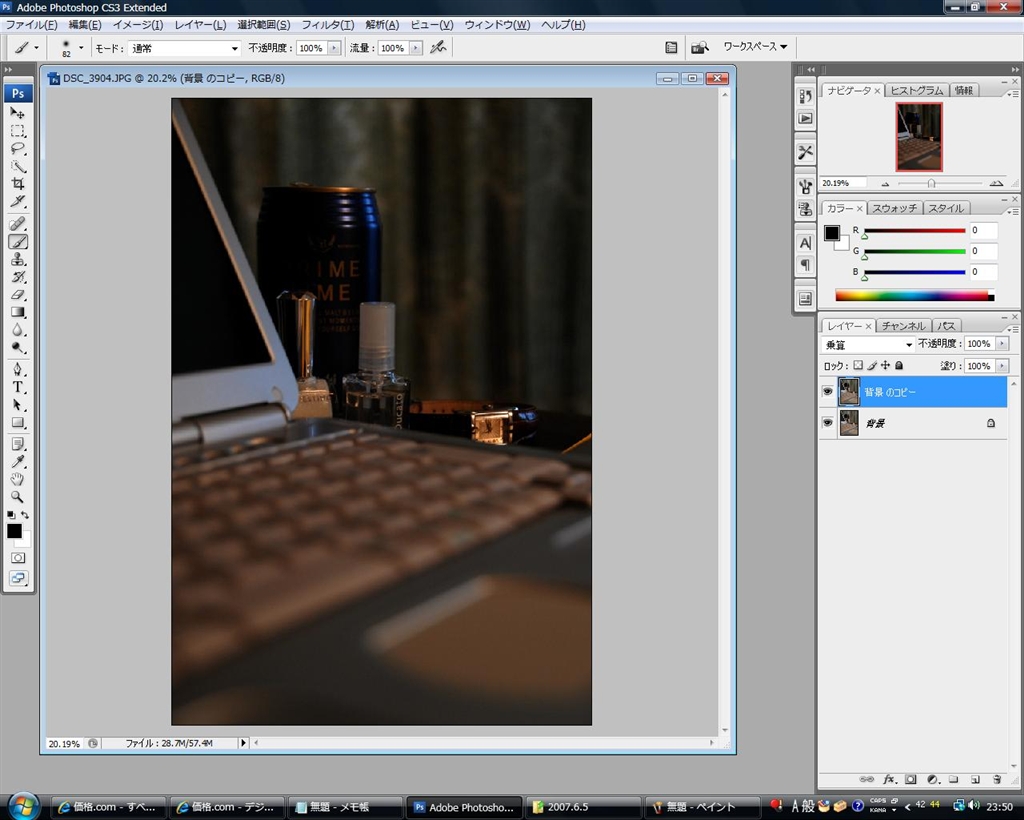1024x820 pixels.
Task: Open the brush モード dropdown
Action: pos(185,48)
